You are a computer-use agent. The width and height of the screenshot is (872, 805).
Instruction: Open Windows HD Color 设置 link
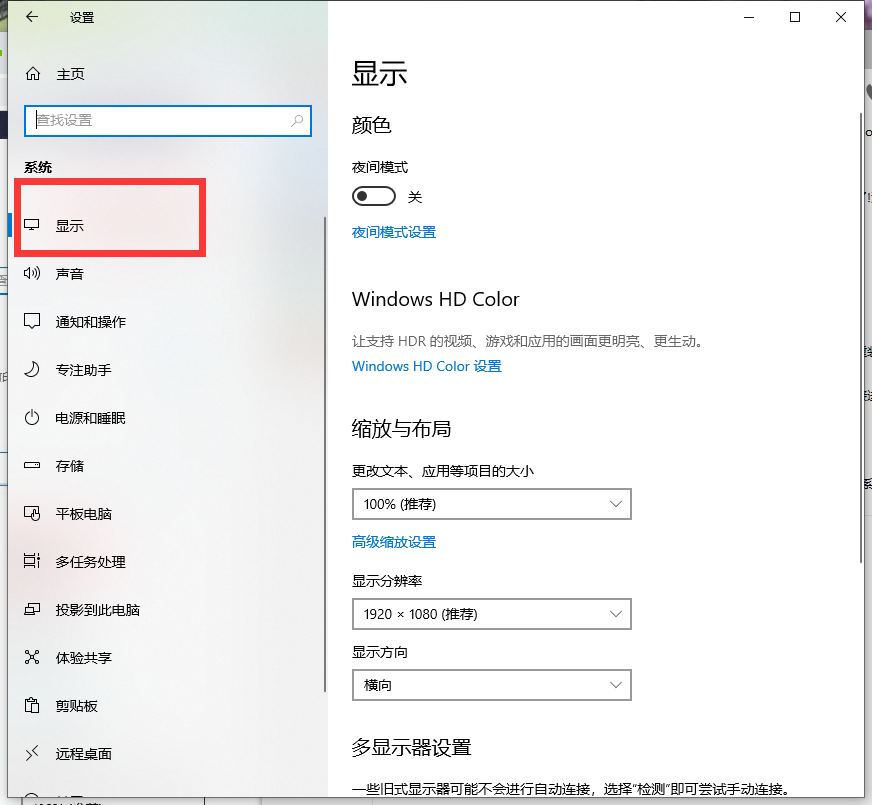(427, 366)
